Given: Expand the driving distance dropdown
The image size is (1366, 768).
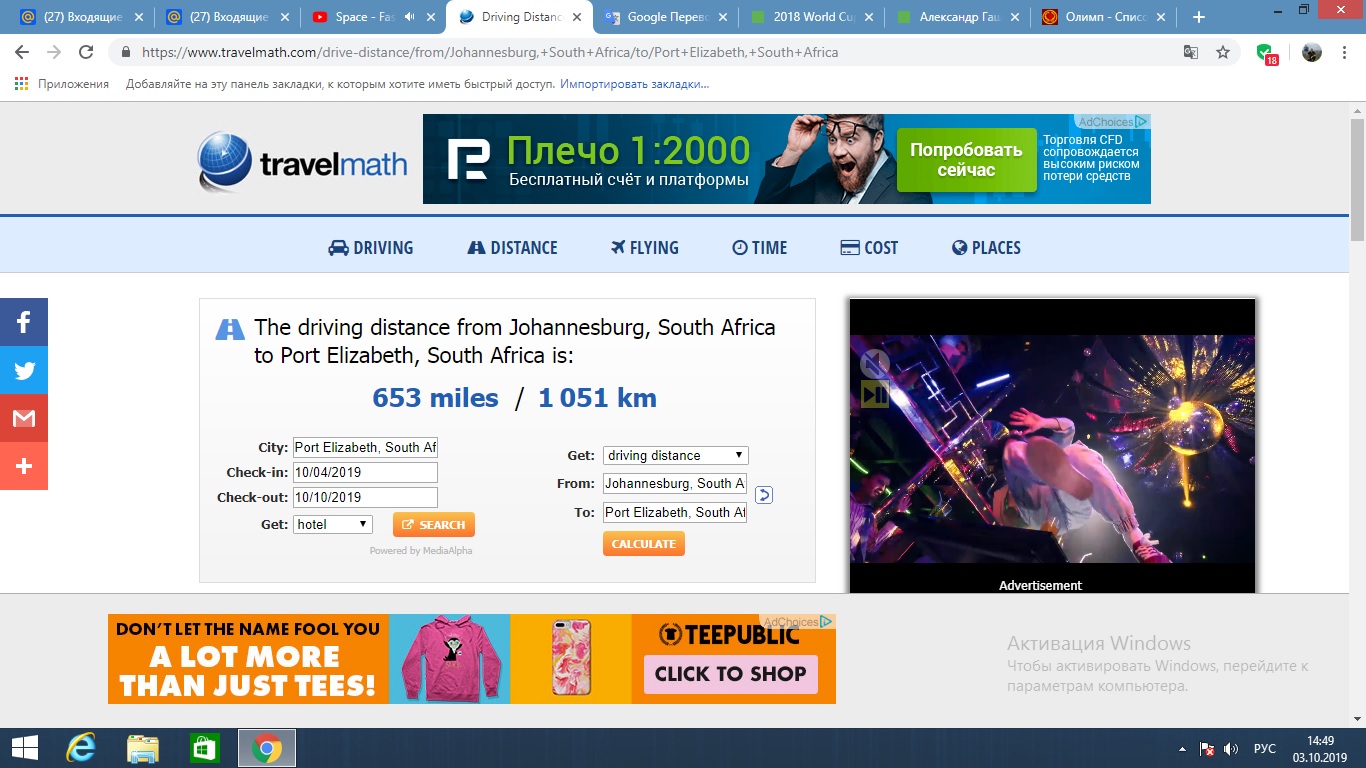Looking at the screenshot, I should pyautogui.click(x=675, y=455).
